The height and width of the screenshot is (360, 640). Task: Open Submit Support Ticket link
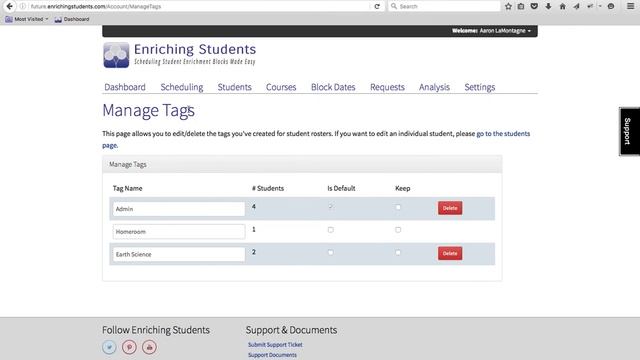(275, 344)
